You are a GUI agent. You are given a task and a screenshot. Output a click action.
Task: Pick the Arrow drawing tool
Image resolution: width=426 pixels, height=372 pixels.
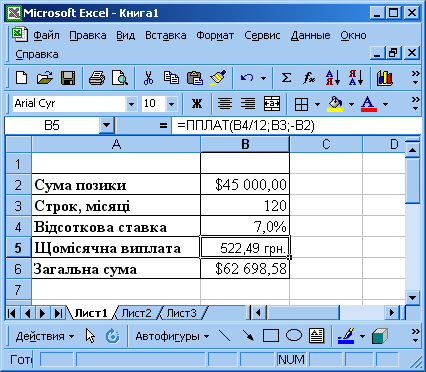pos(248,336)
